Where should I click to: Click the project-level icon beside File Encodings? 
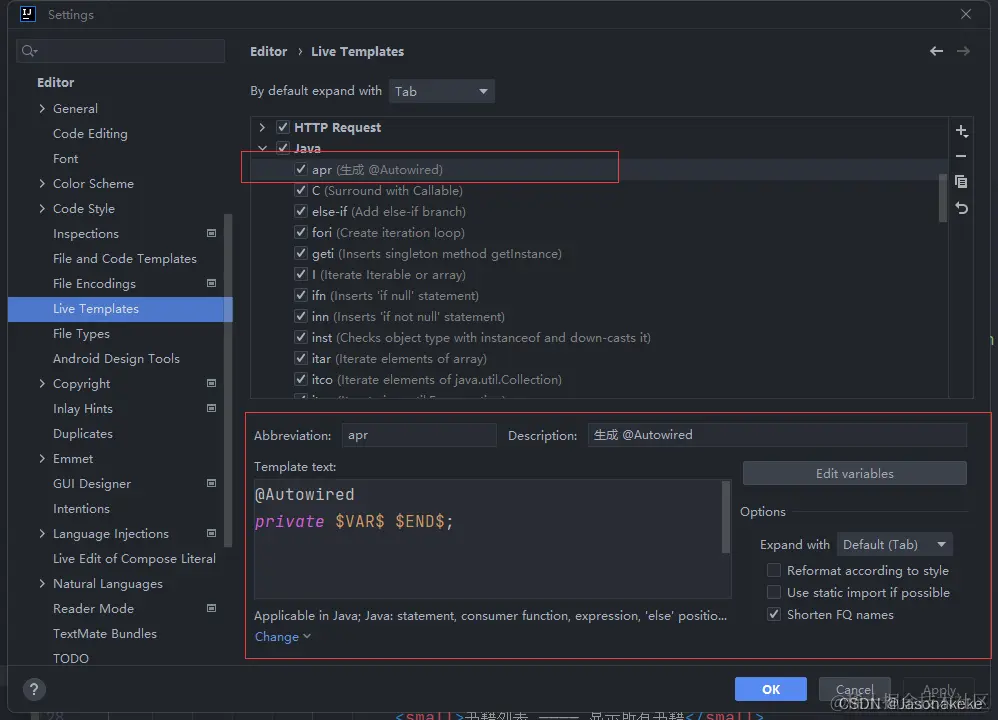211,283
